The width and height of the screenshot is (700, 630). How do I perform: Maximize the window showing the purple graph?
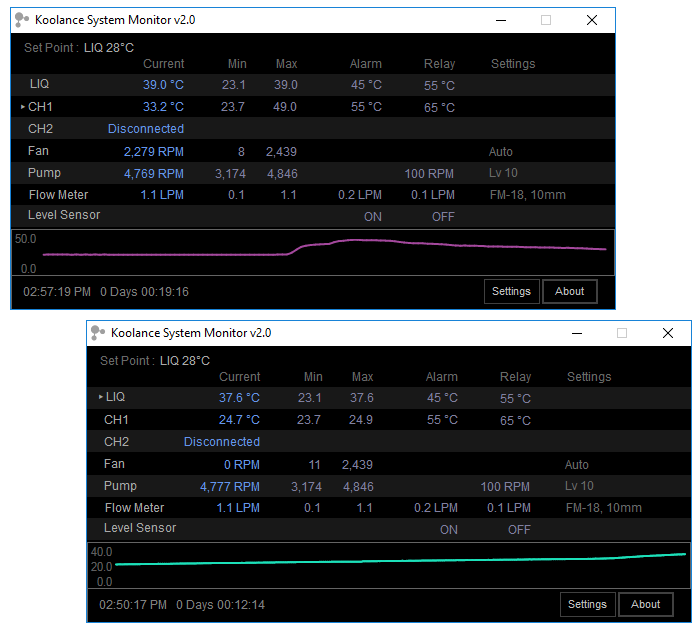coord(546,20)
